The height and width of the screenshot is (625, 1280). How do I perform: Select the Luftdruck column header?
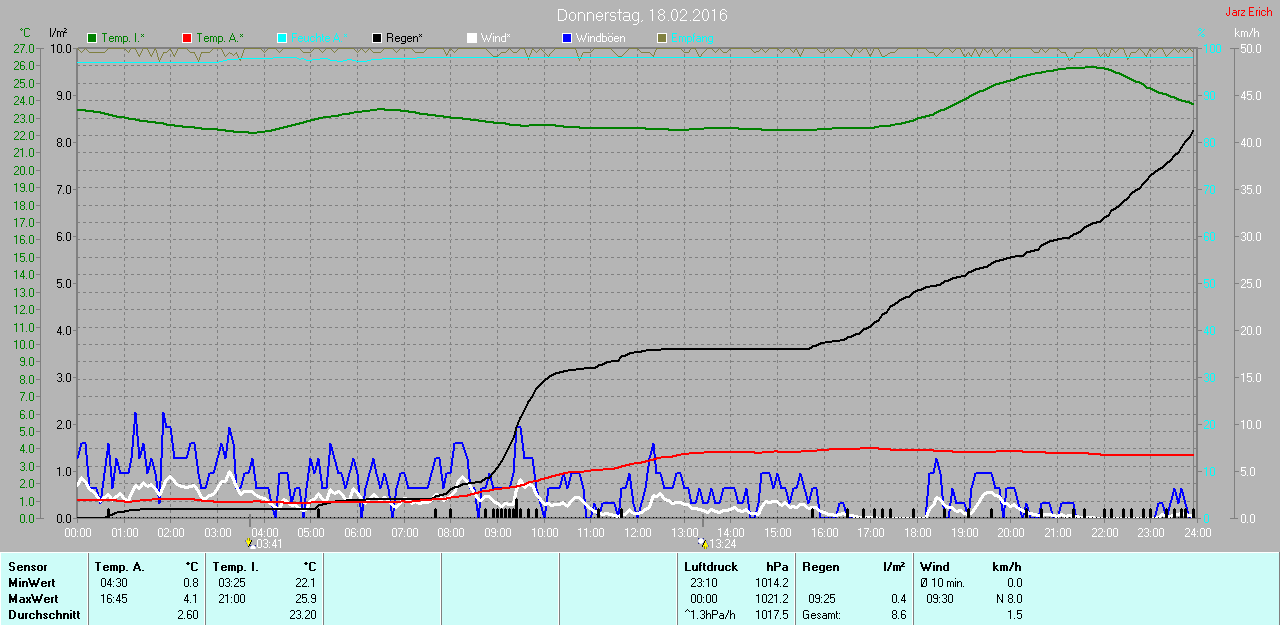[711, 567]
